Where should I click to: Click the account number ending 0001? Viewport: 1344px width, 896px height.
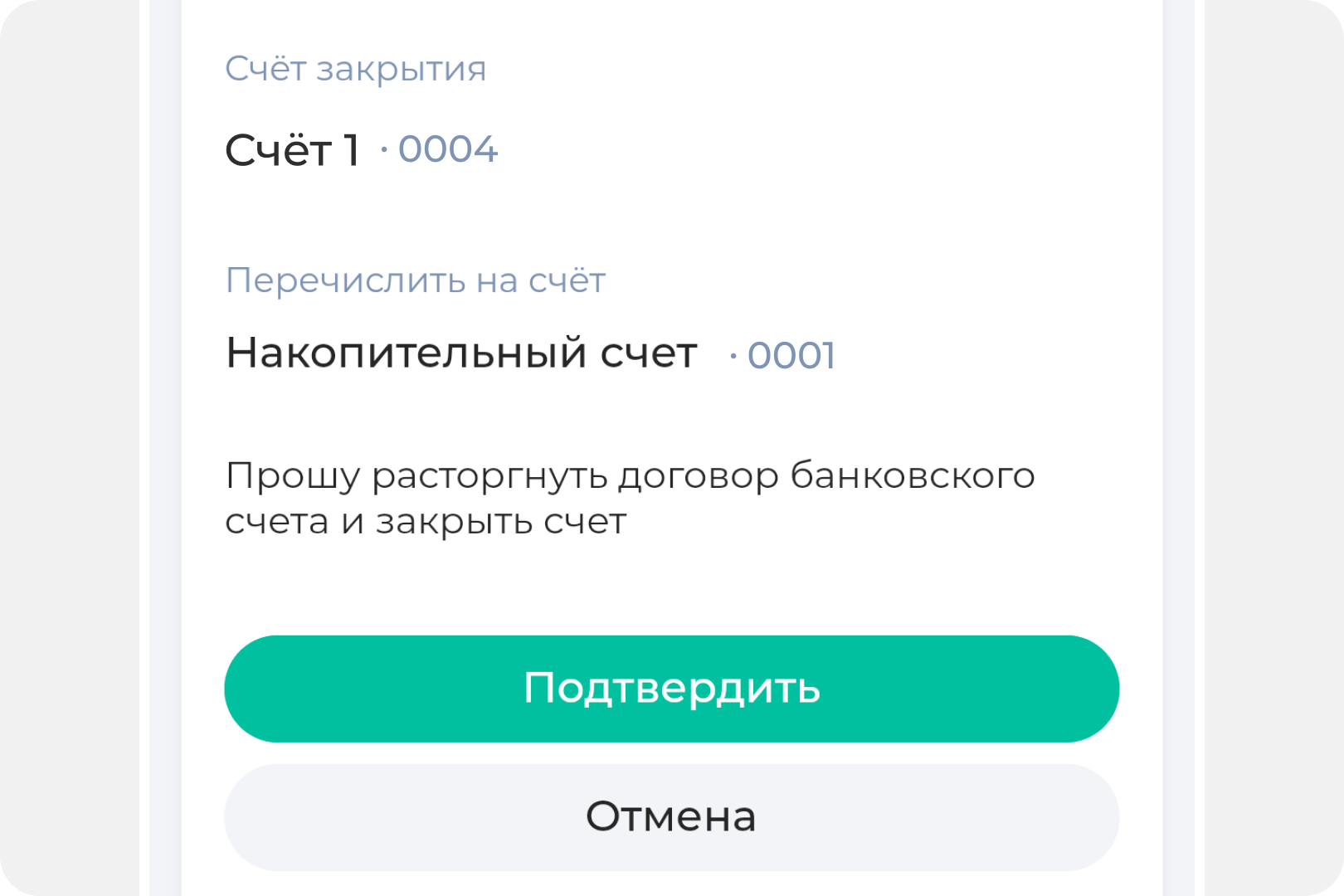791,356
